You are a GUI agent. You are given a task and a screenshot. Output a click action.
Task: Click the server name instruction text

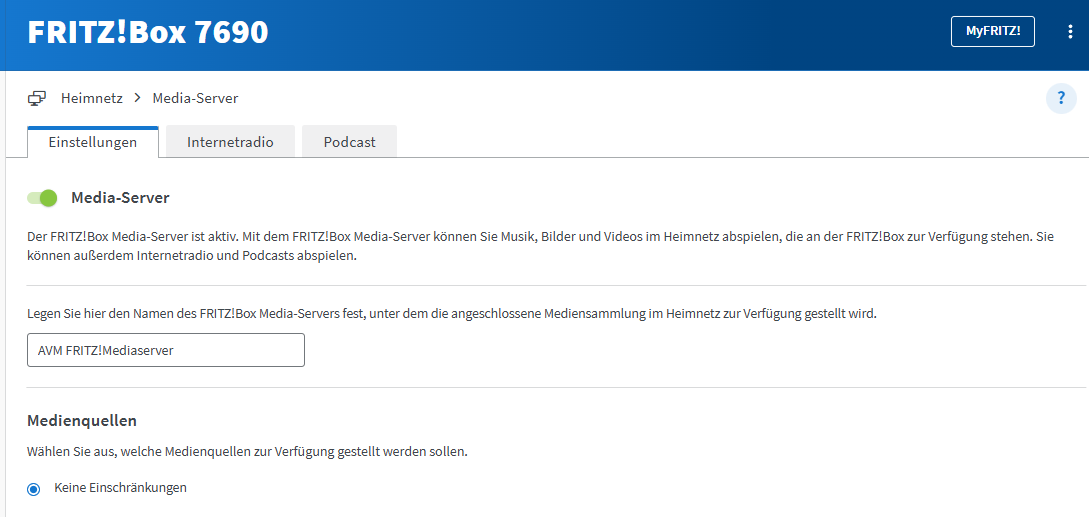click(x=451, y=313)
